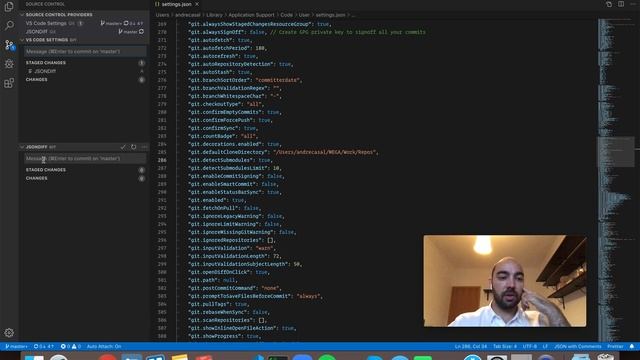Click the "git.branchSortOrder" key
640x360 pixels.
coord(219,80)
